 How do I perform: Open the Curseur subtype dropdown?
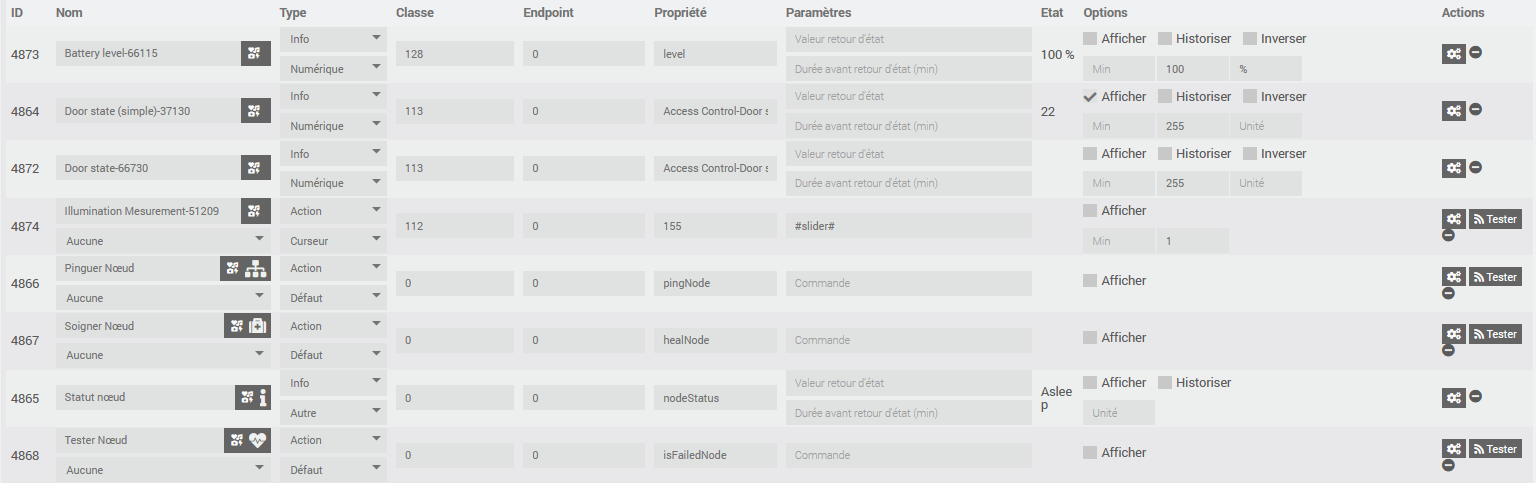[333, 241]
